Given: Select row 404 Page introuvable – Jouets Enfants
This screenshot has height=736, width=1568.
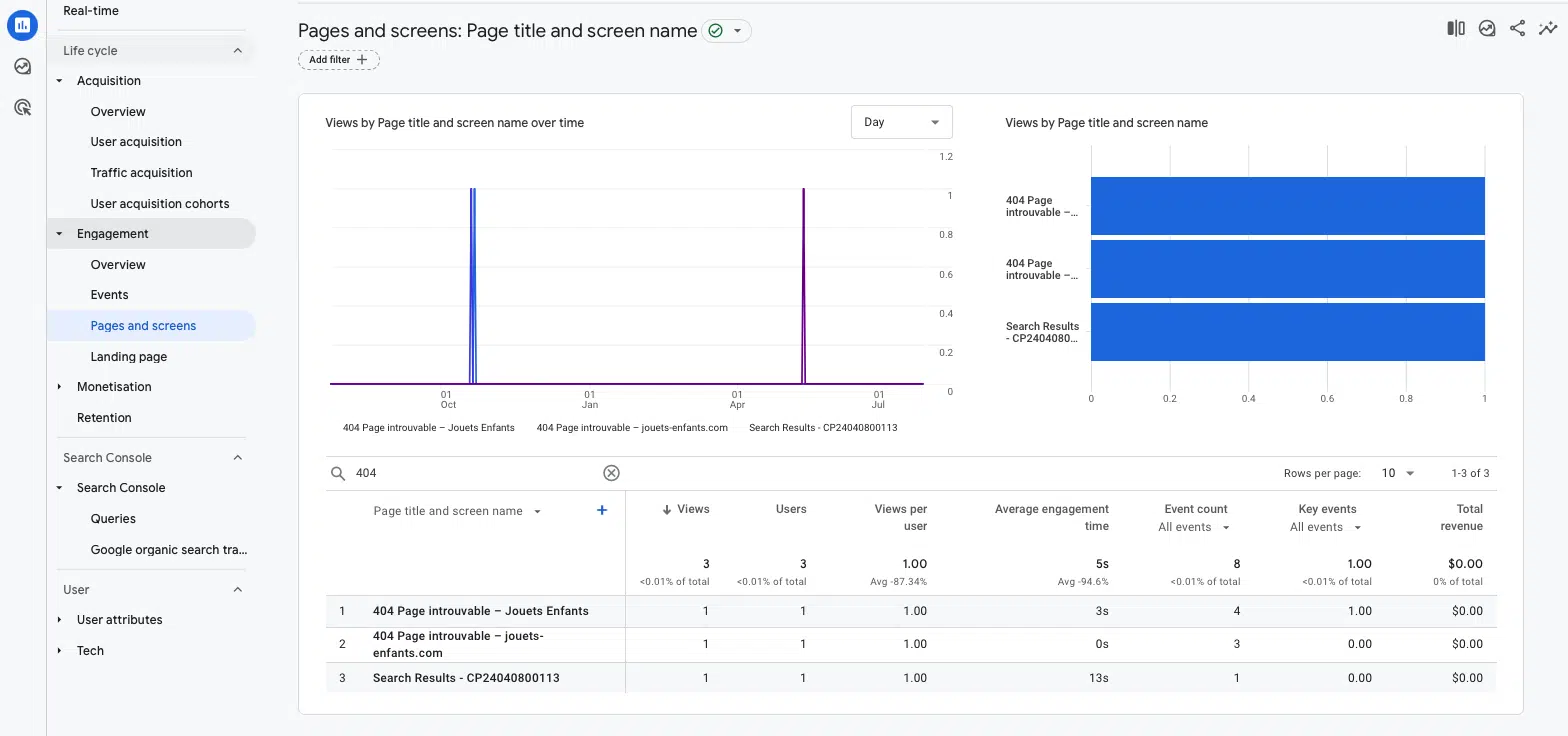Looking at the screenshot, I should pos(911,611).
